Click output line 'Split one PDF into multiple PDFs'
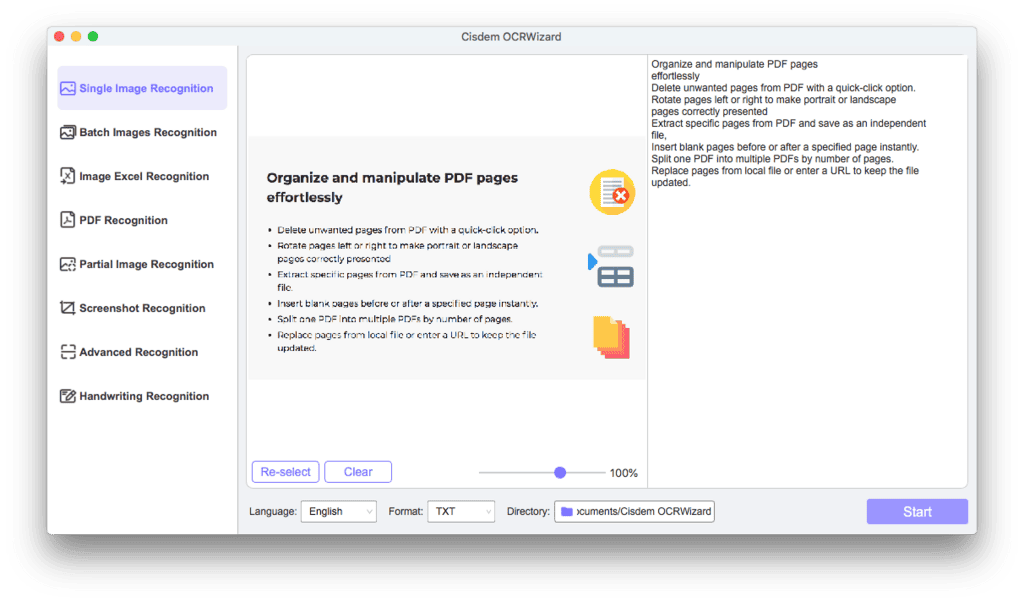Screen dimensions: 1024x602 click(x=772, y=159)
